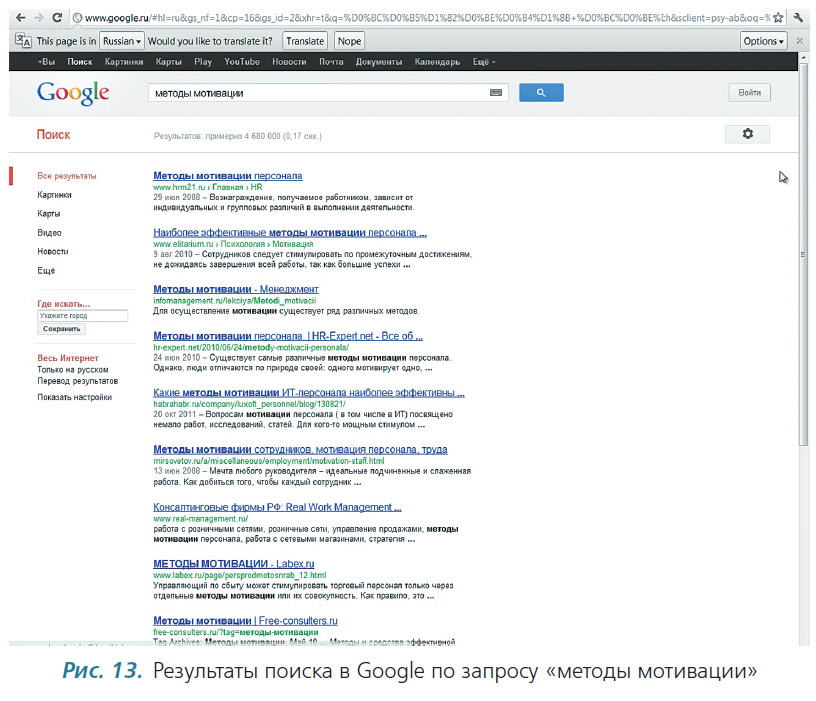
Task: Open Календарь in top bar
Action: (437, 62)
